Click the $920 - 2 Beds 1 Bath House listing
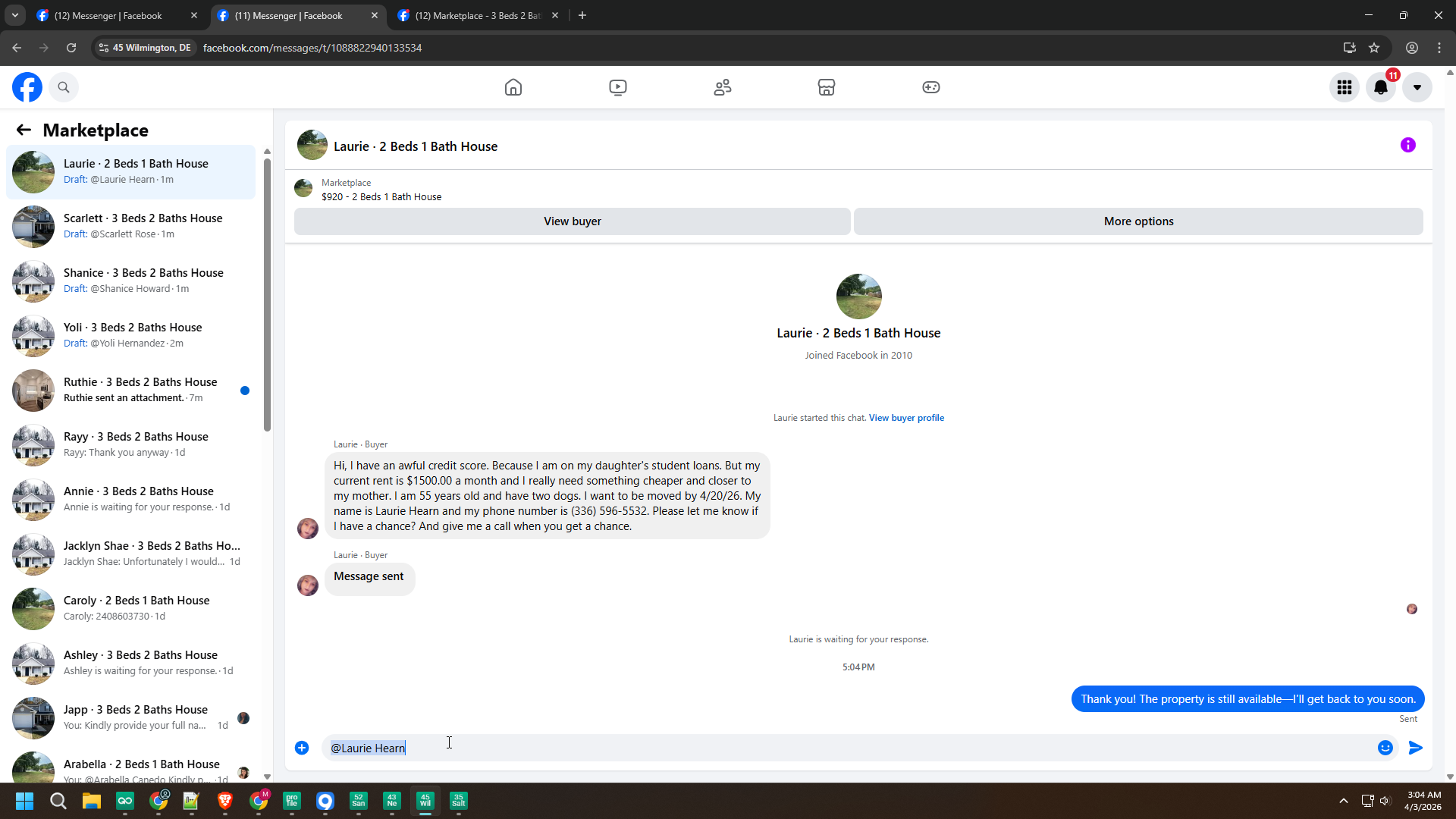1456x819 pixels. 381,197
